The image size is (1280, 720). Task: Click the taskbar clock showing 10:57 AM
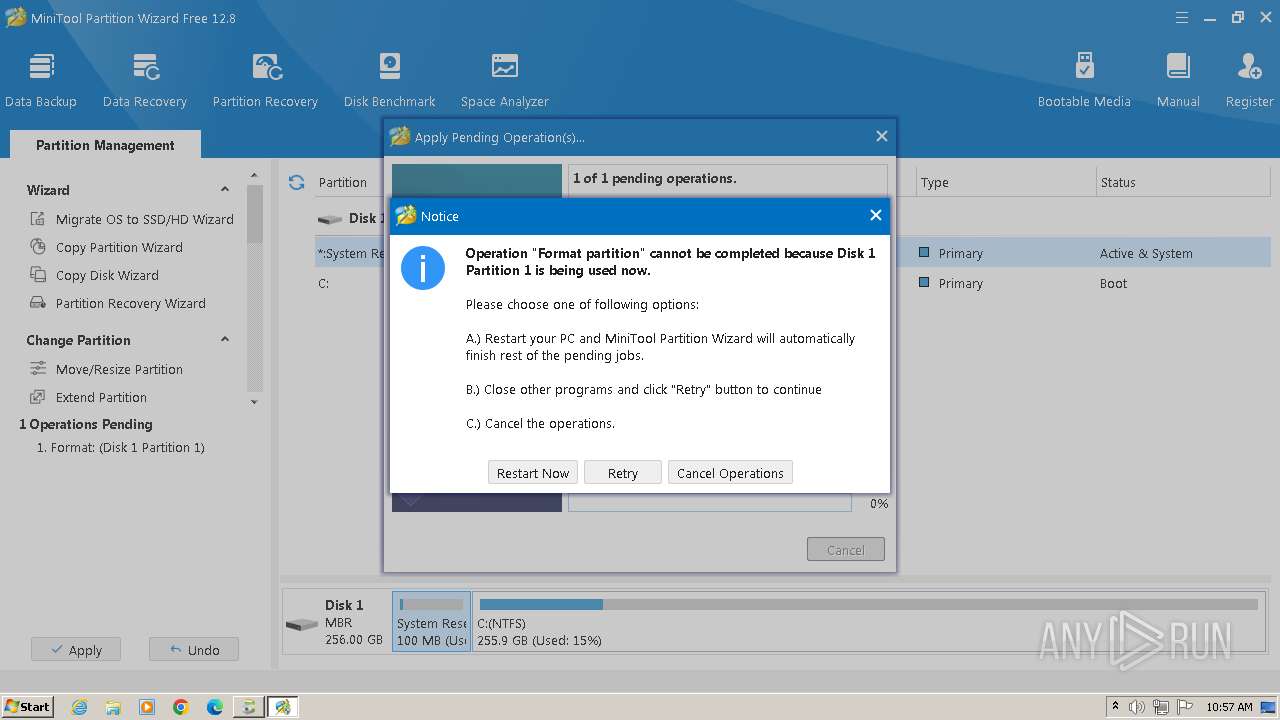(1229, 707)
